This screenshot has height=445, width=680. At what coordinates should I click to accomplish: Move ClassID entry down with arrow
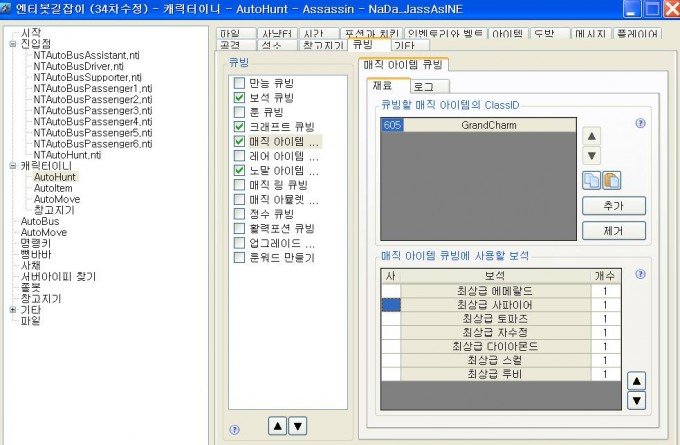[591, 156]
